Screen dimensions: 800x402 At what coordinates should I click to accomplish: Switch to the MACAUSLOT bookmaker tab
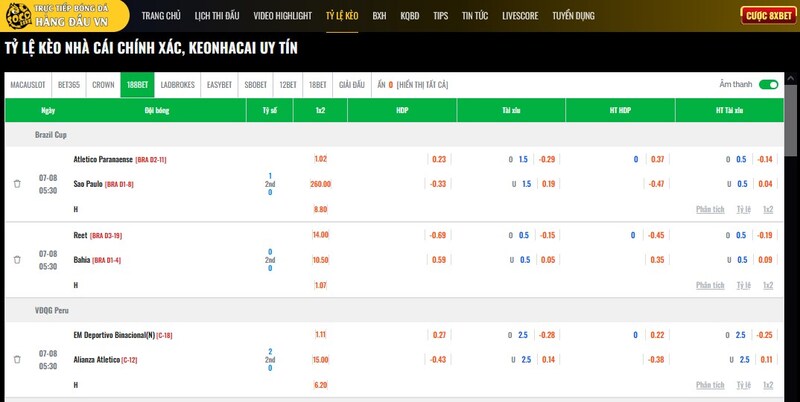pyautogui.click(x=28, y=85)
